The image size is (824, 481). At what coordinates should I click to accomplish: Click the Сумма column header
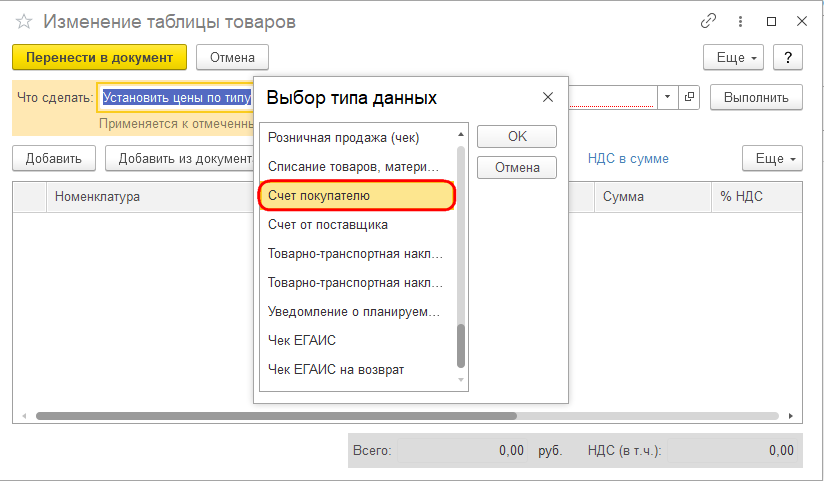(x=653, y=197)
